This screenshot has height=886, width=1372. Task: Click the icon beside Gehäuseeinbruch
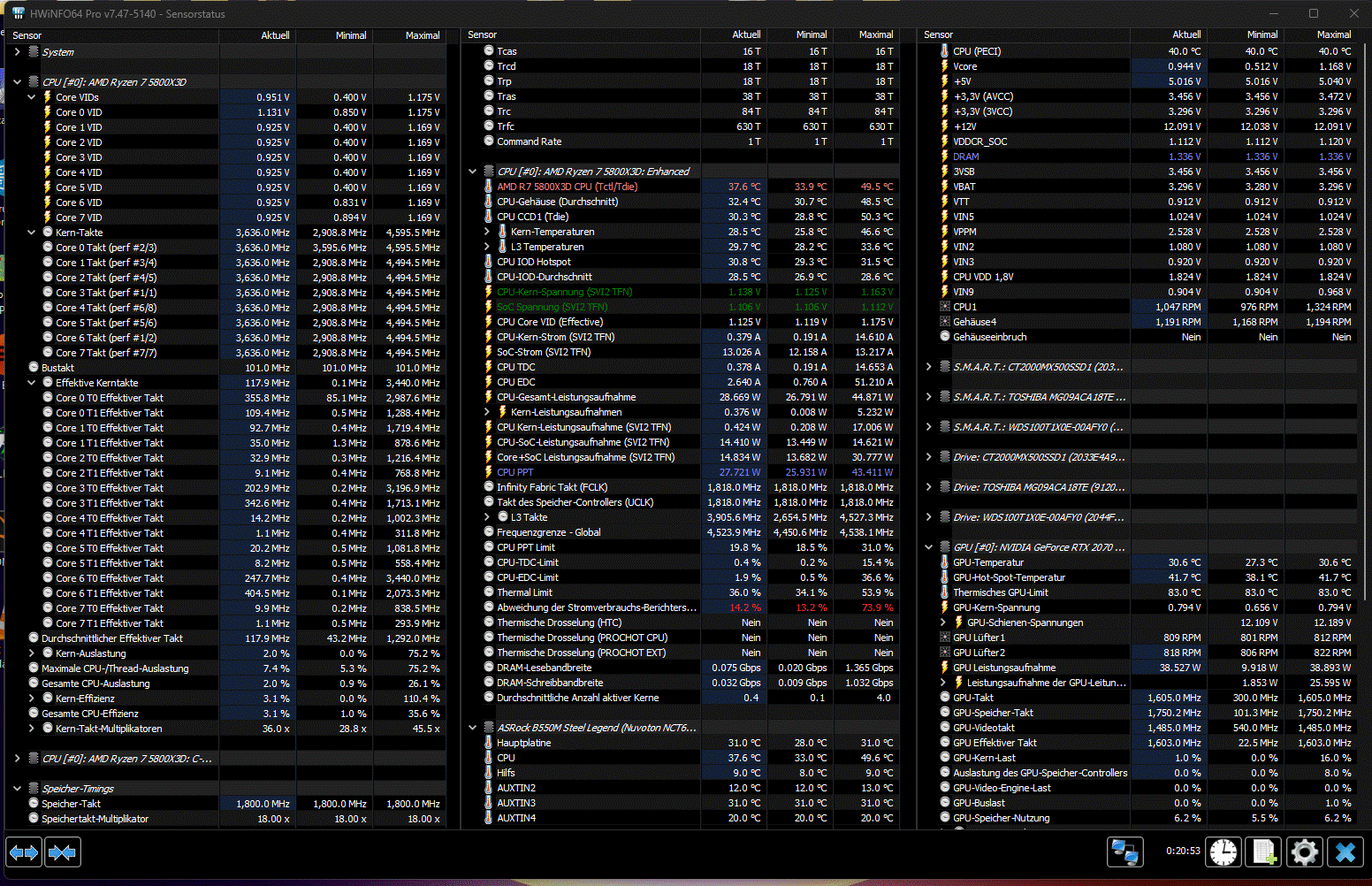pyautogui.click(x=945, y=337)
